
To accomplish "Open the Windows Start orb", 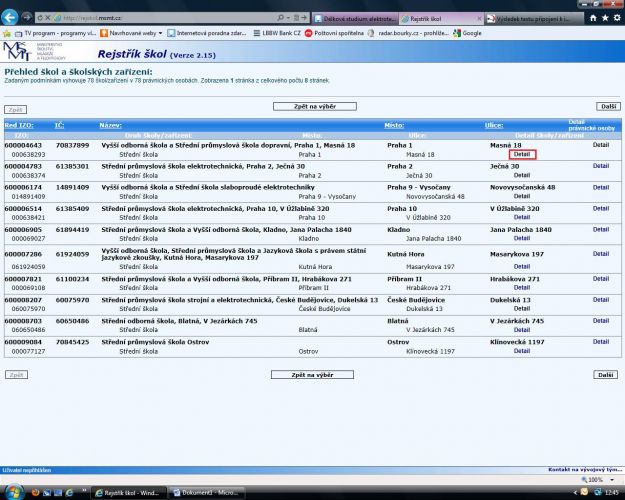I will tap(14, 492).
